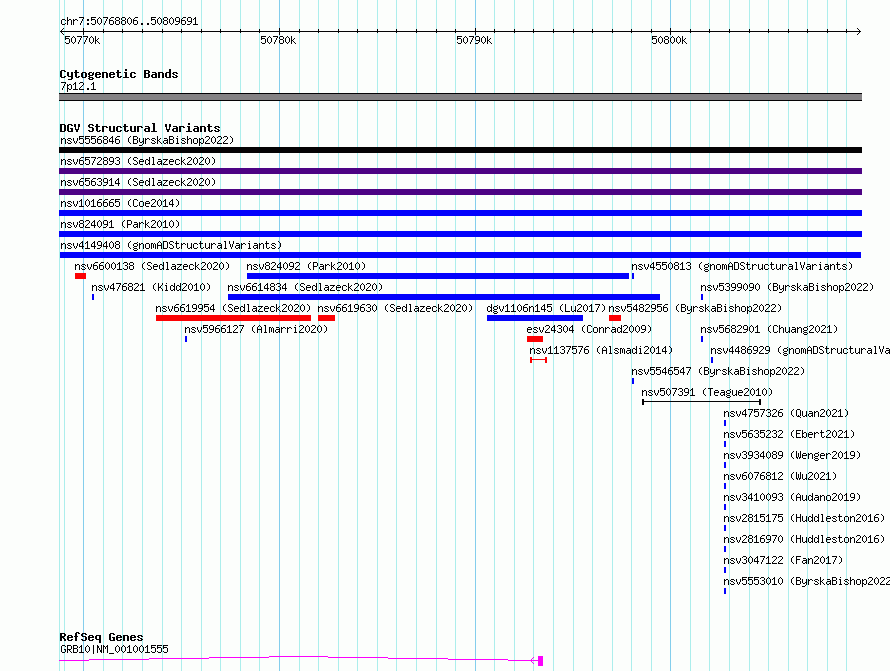Click nsv1137576 (Alsmadi2014) label
This screenshot has width=890, height=671.
601,350
